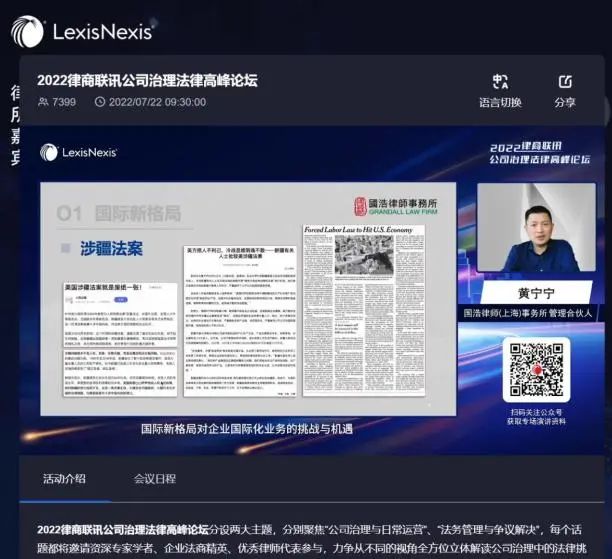Click the language switch icon
The width and height of the screenshot is (612, 559).
coord(500,82)
